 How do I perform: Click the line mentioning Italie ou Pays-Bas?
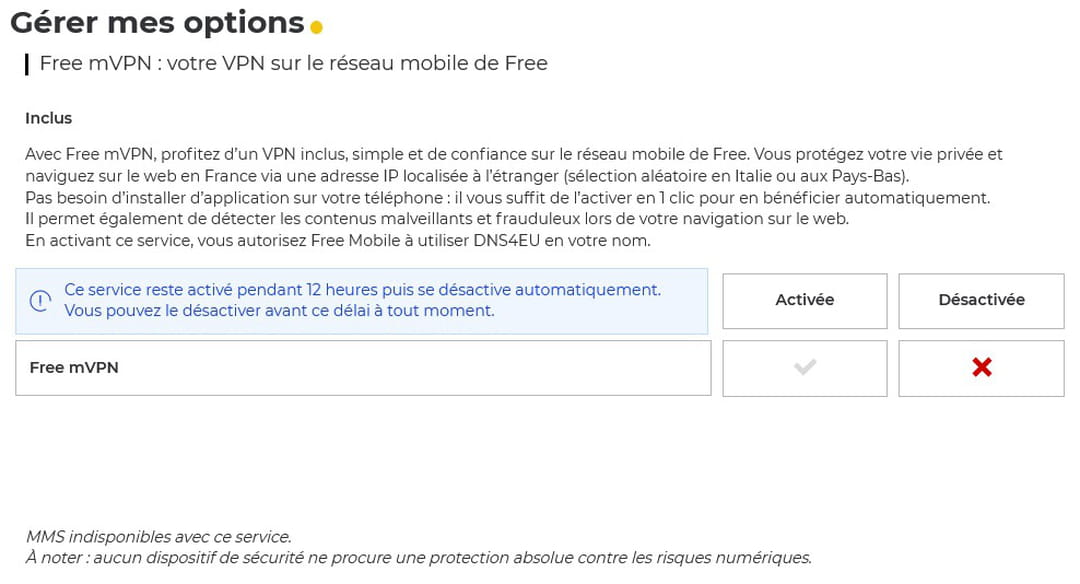tap(466, 176)
